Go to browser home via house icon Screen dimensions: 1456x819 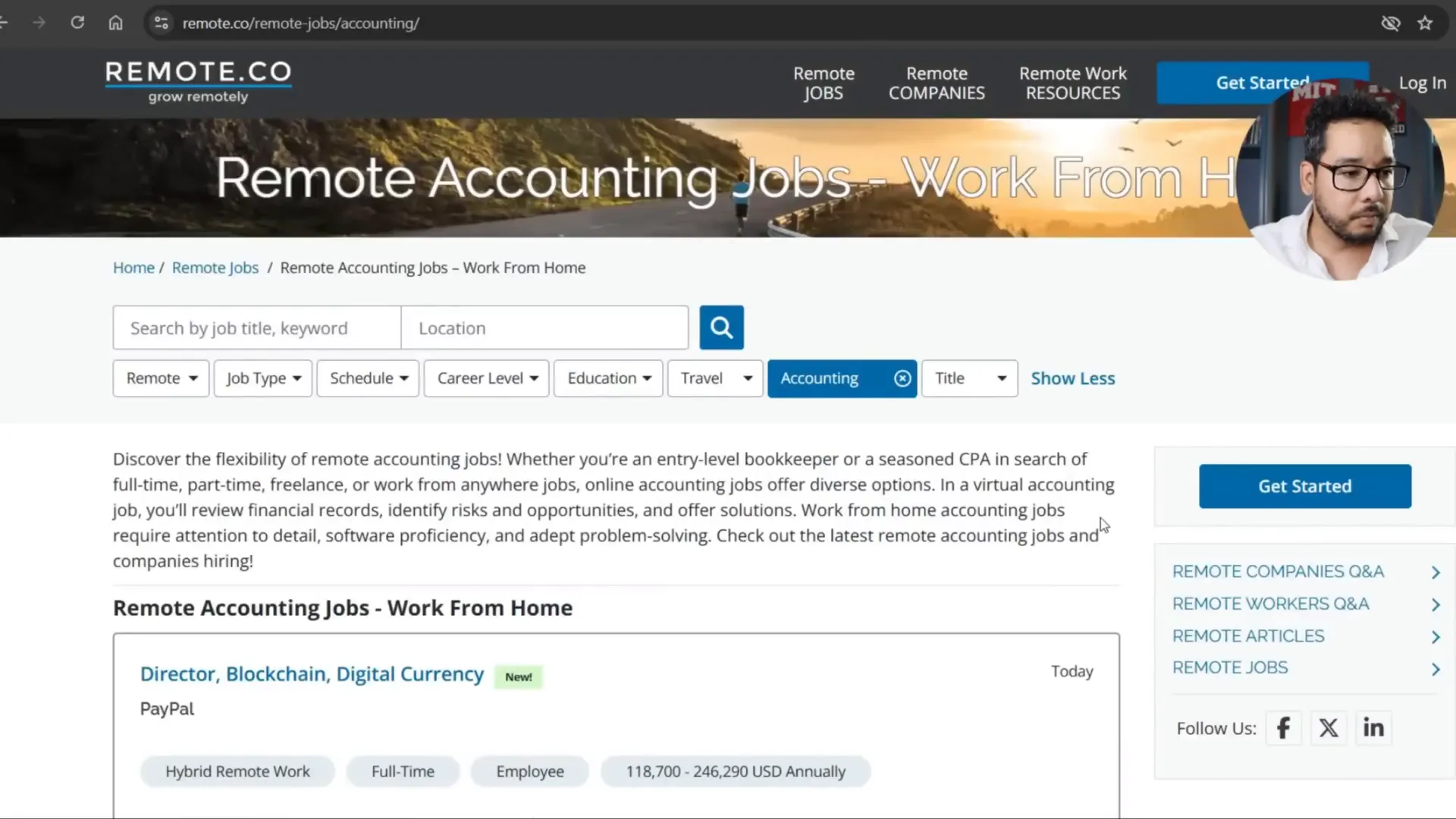tap(115, 23)
